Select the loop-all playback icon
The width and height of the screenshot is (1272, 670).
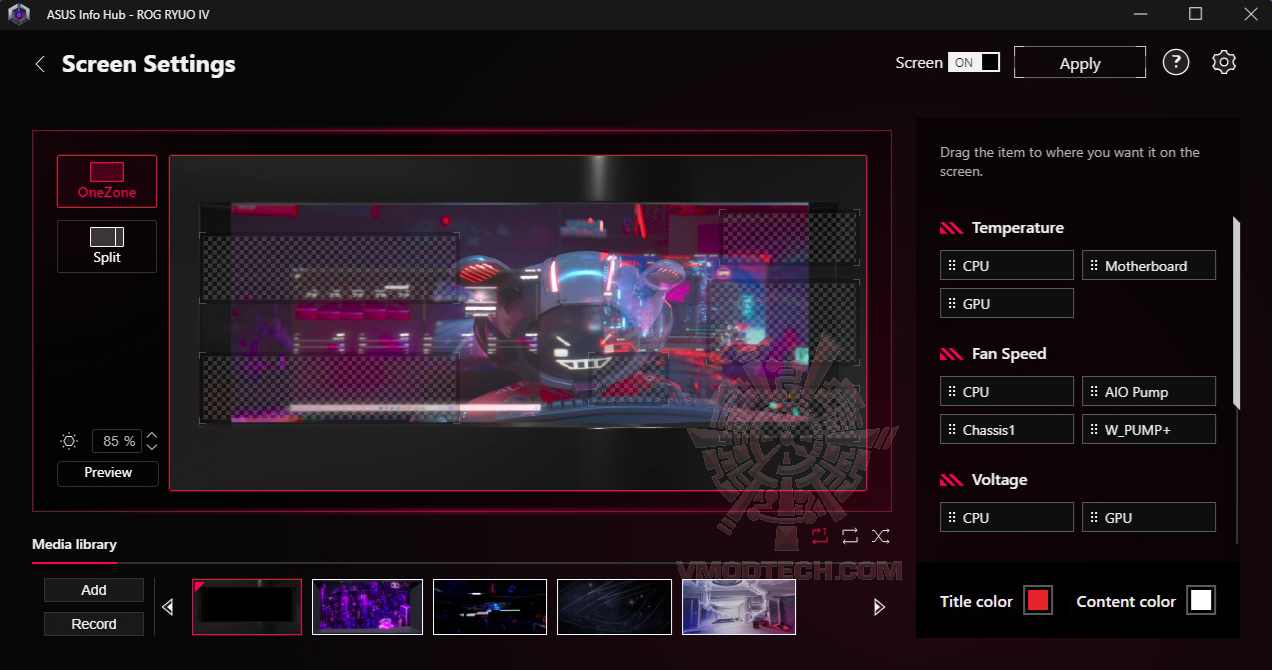(x=850, y=536)
